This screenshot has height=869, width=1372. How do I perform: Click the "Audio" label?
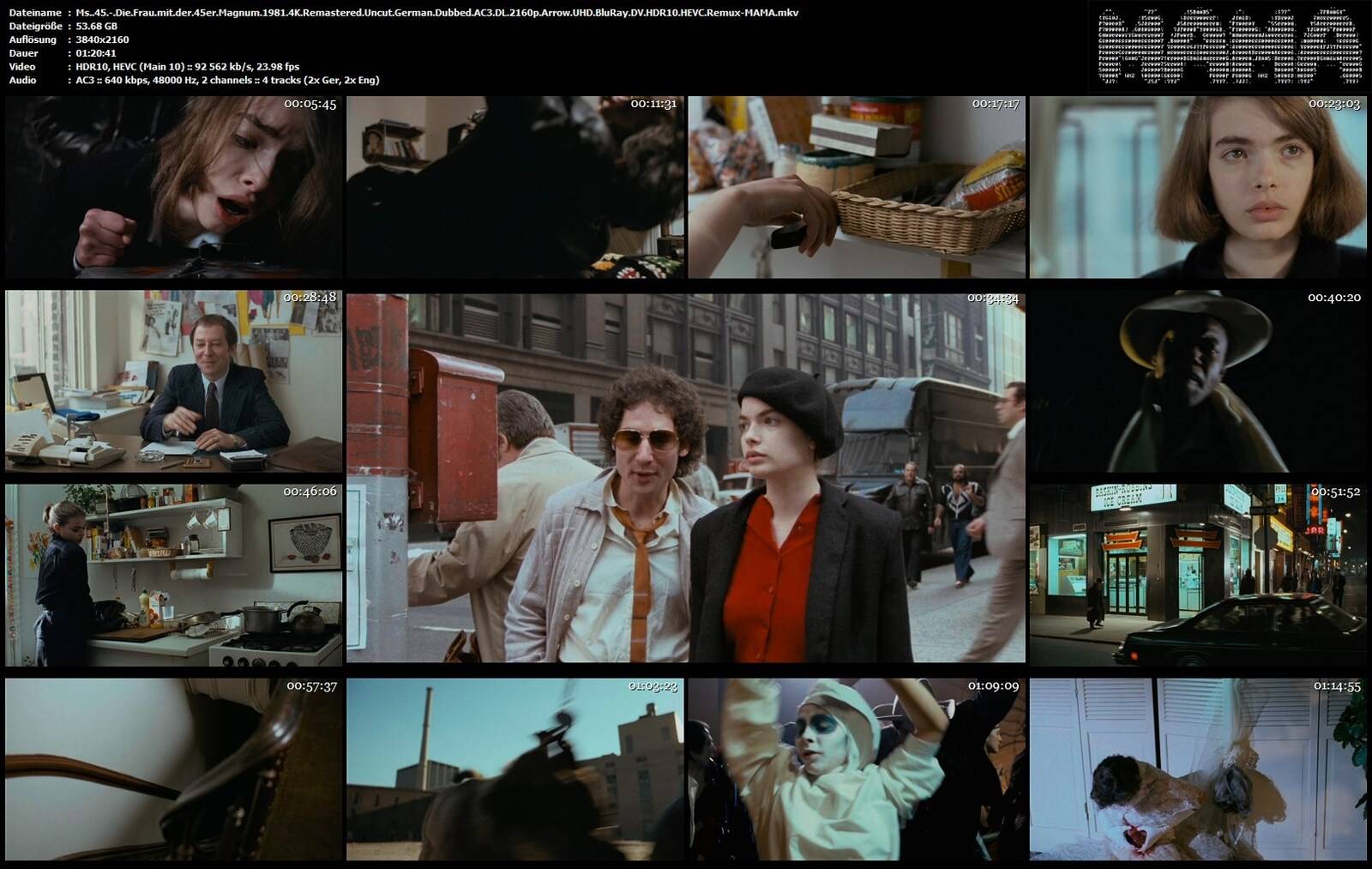[22, 80]
